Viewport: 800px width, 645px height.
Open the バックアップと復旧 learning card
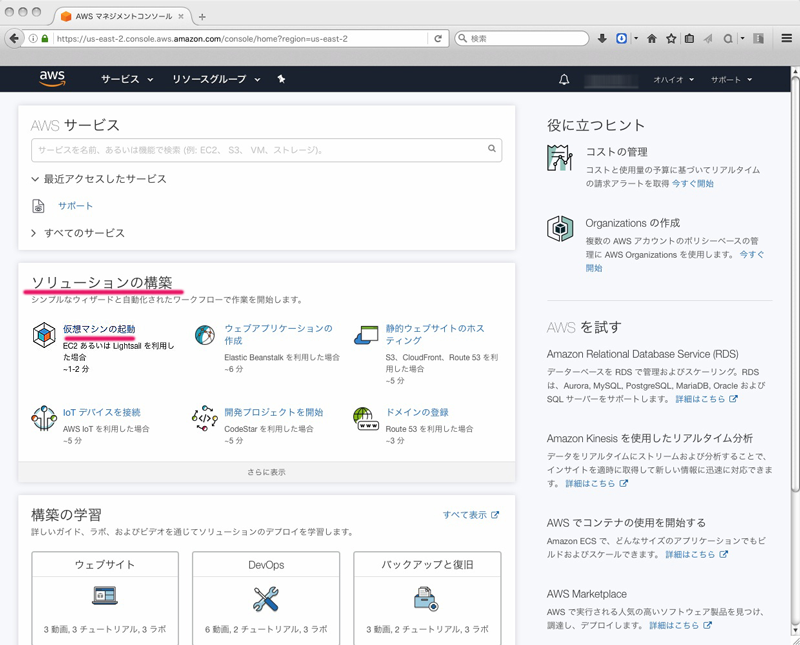point(427,598)
